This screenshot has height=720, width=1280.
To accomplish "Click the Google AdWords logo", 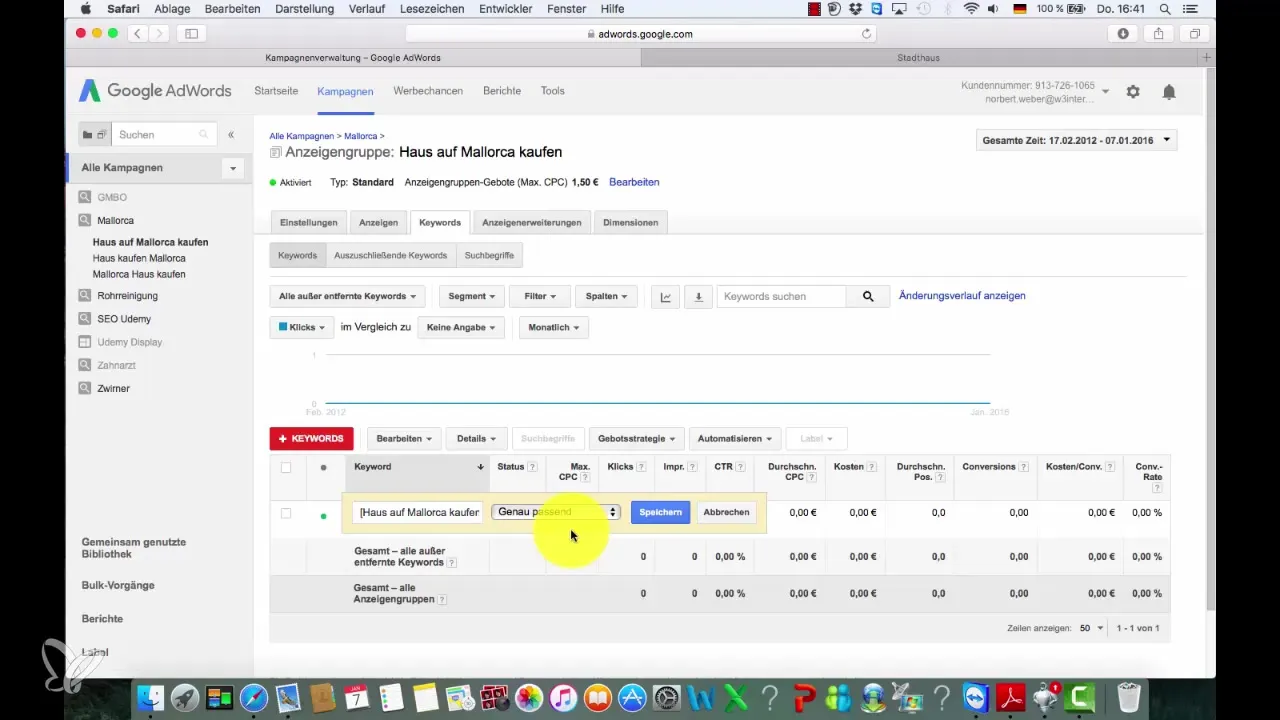I will coord(156,91).
